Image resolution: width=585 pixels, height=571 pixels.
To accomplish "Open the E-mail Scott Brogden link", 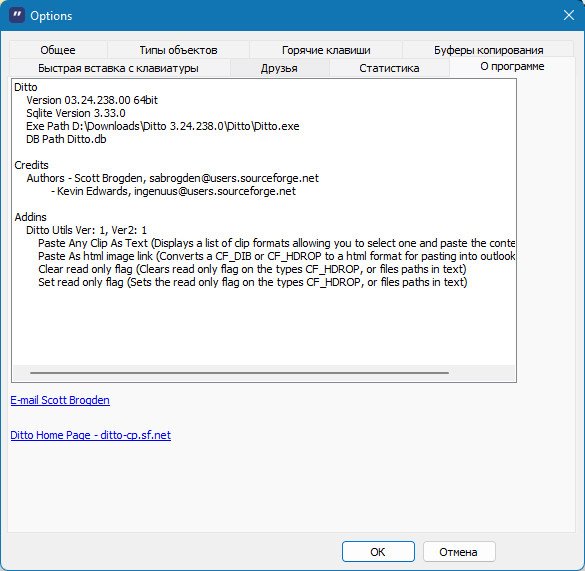I will point(60,400).
